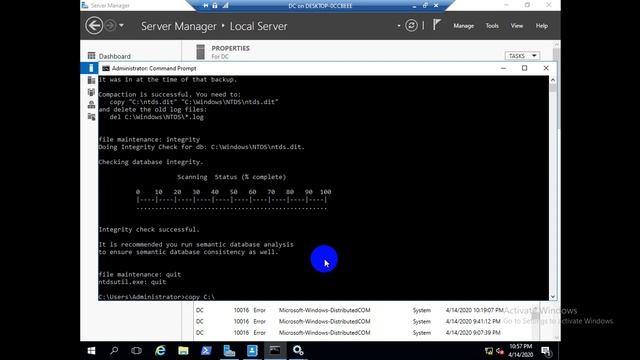Click the muted volume icon in the tray

click(x=500, y=351)
